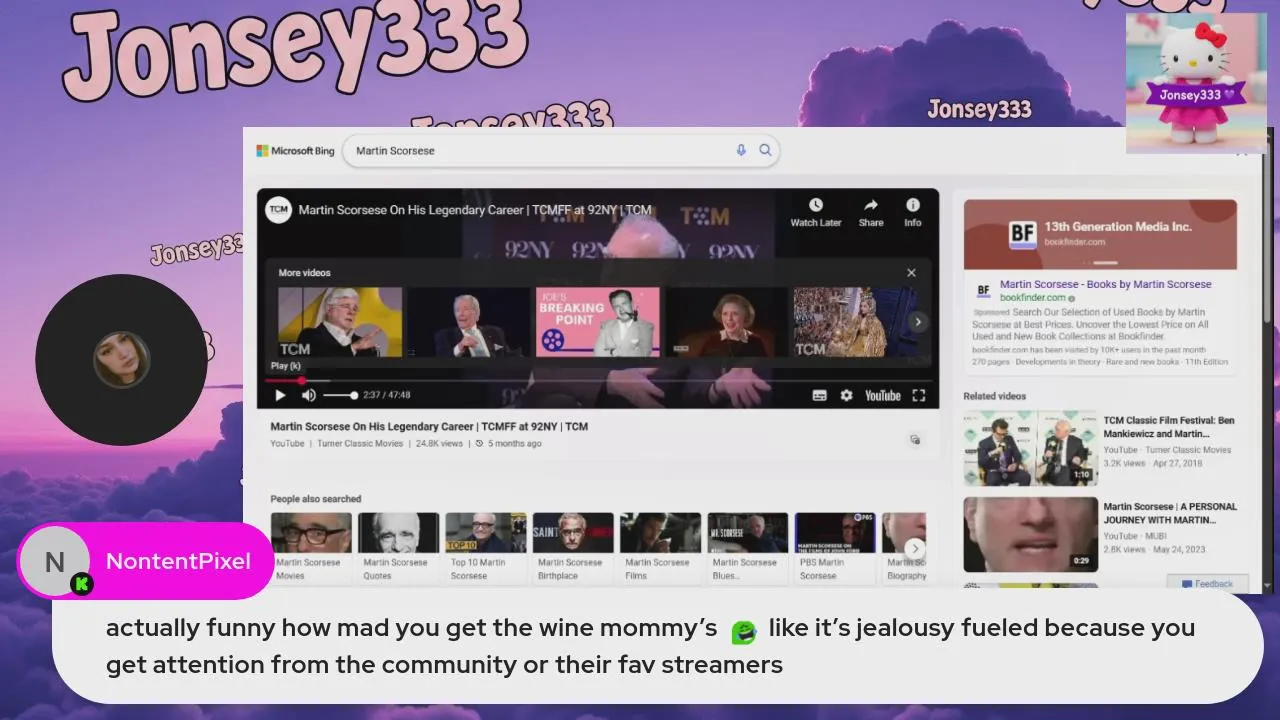Select Top 10 Martin Scorsese search
The width and height of the screenshot is (1280, 720).
click(x=485, y=547)
